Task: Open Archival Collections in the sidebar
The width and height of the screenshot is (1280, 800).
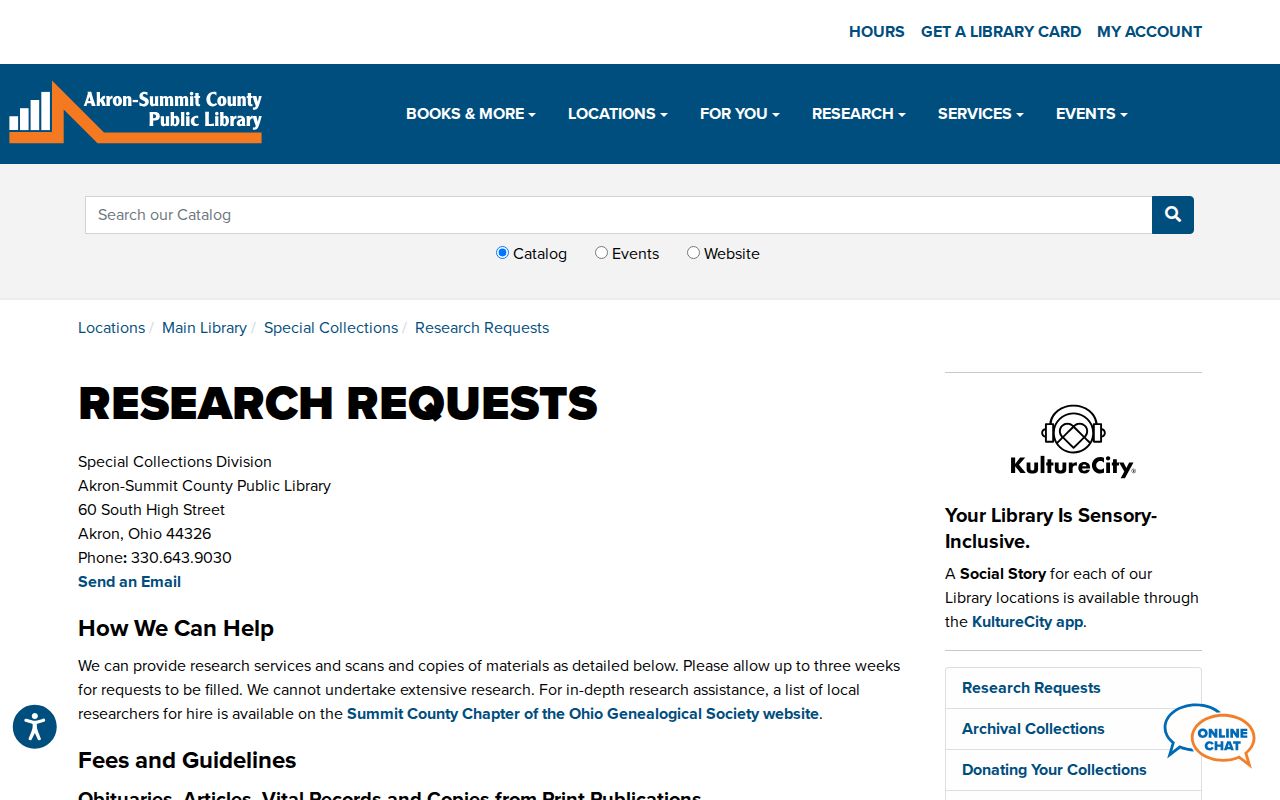Action: pos(1073,729)
